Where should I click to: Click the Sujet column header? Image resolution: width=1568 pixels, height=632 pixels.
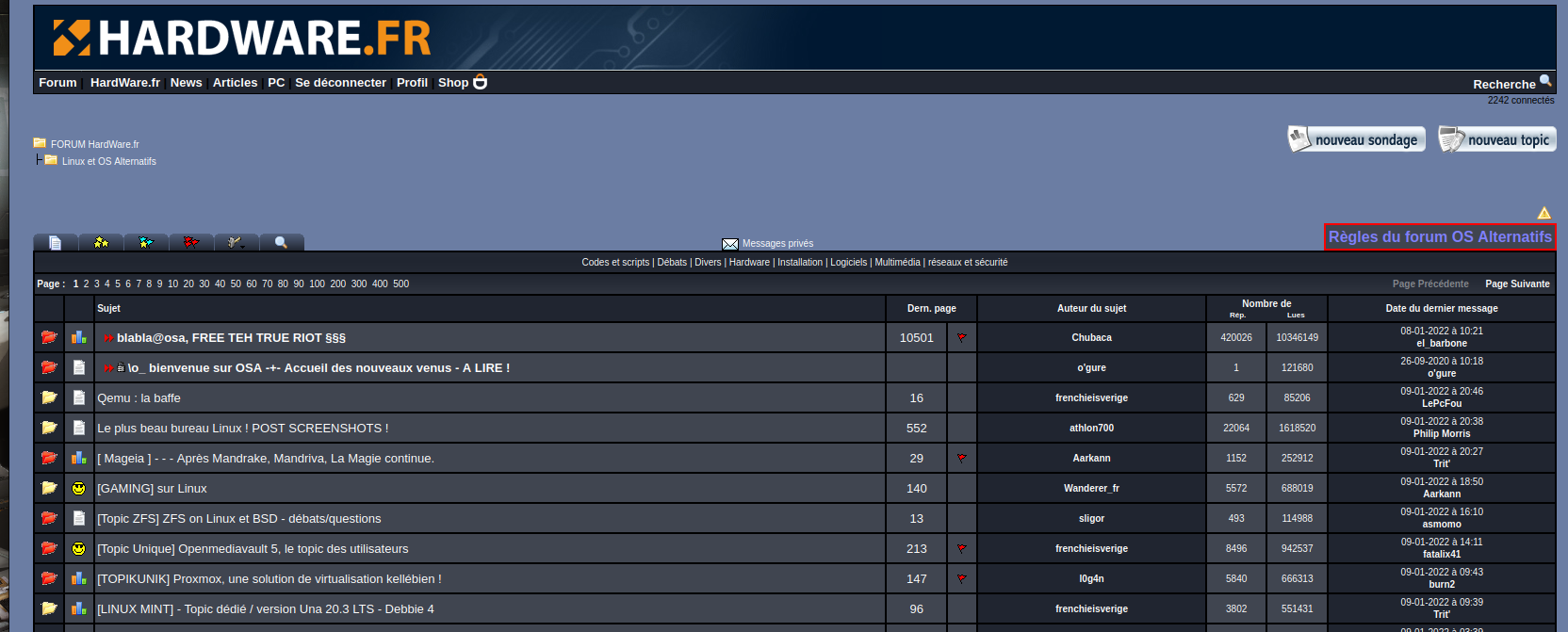pos(108,308)
